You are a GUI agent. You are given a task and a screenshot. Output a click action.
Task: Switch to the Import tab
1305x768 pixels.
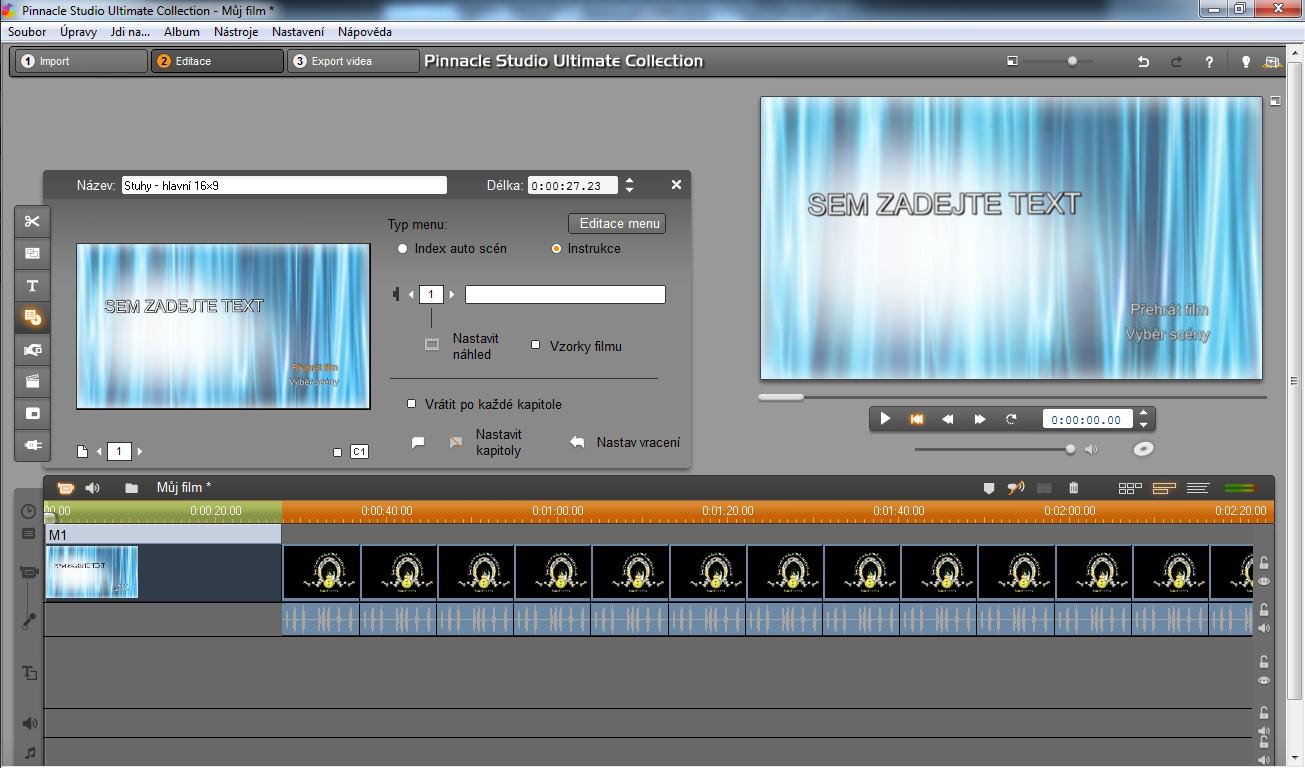tap(81, 61)
